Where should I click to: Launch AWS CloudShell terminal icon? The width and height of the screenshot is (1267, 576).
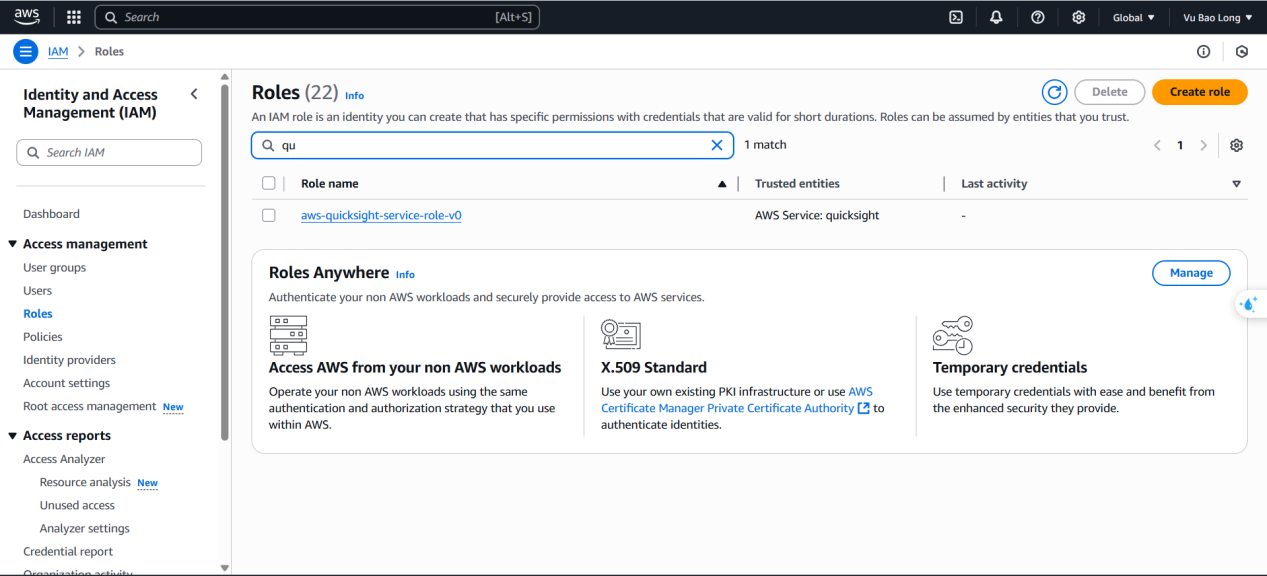(x=956, y=17)
